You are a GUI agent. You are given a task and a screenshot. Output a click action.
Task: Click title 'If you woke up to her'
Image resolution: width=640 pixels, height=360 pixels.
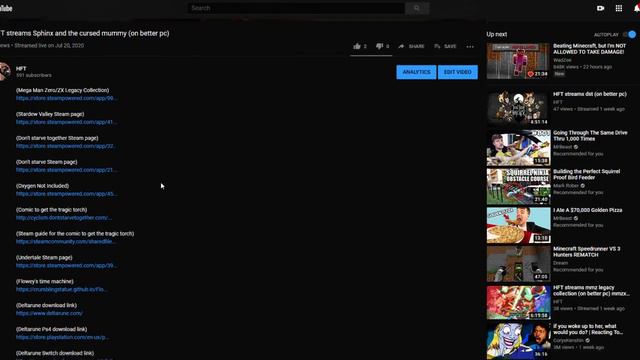[588, 329]
